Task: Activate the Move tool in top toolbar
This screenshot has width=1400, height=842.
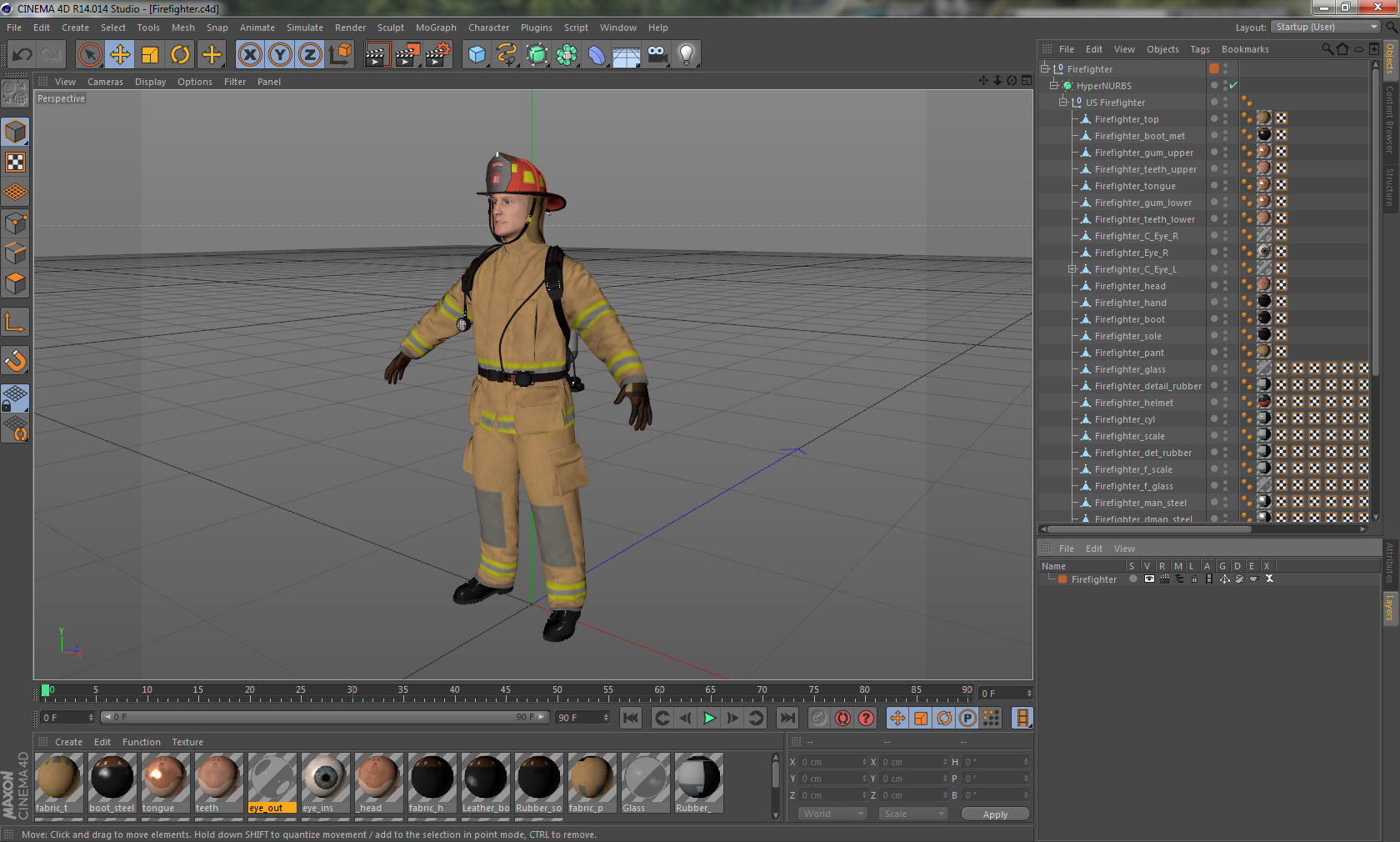Action: click(x=120, y=55)
